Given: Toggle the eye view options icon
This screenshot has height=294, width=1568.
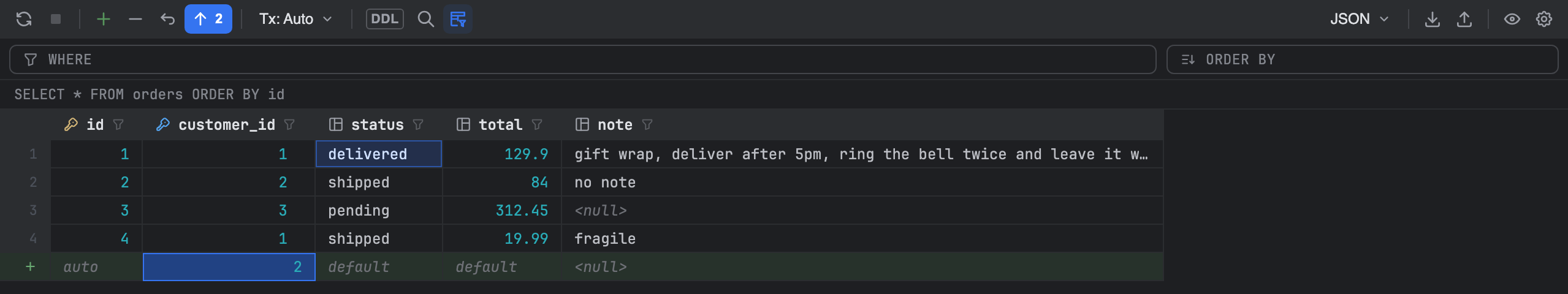Looking at the screenshot, I should 1512,19.
